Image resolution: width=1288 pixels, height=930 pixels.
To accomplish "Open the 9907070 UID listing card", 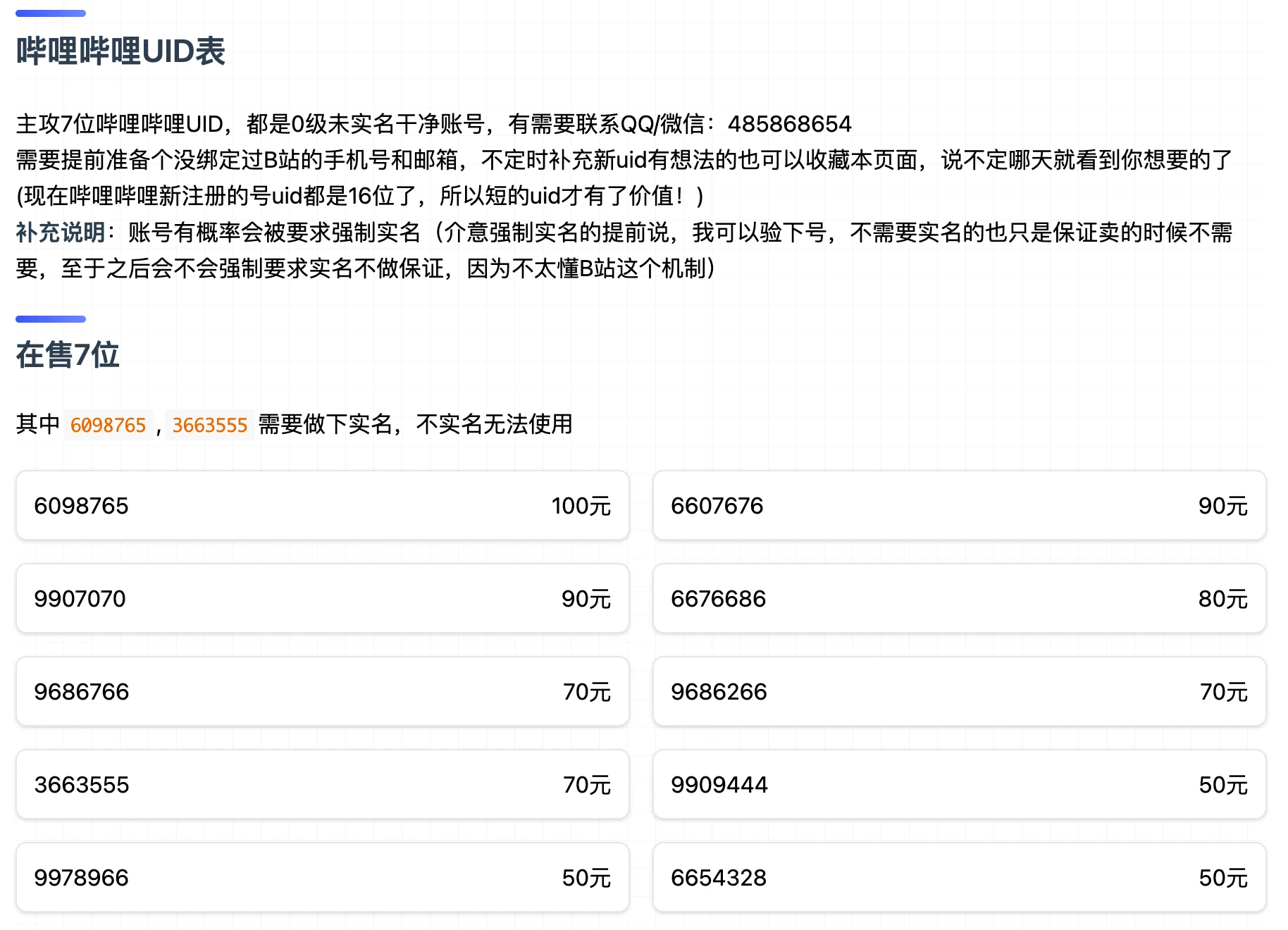I will coord(322,598).
